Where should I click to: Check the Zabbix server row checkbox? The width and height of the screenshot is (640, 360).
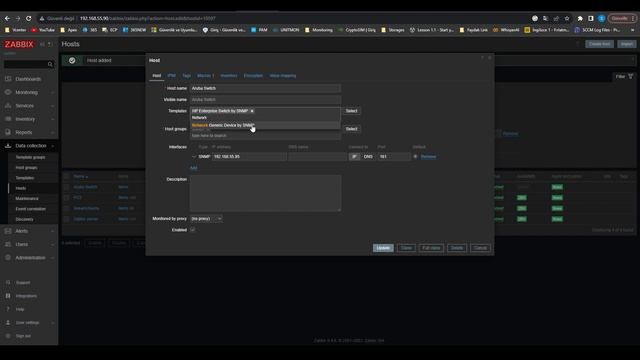tap(67, 219)
